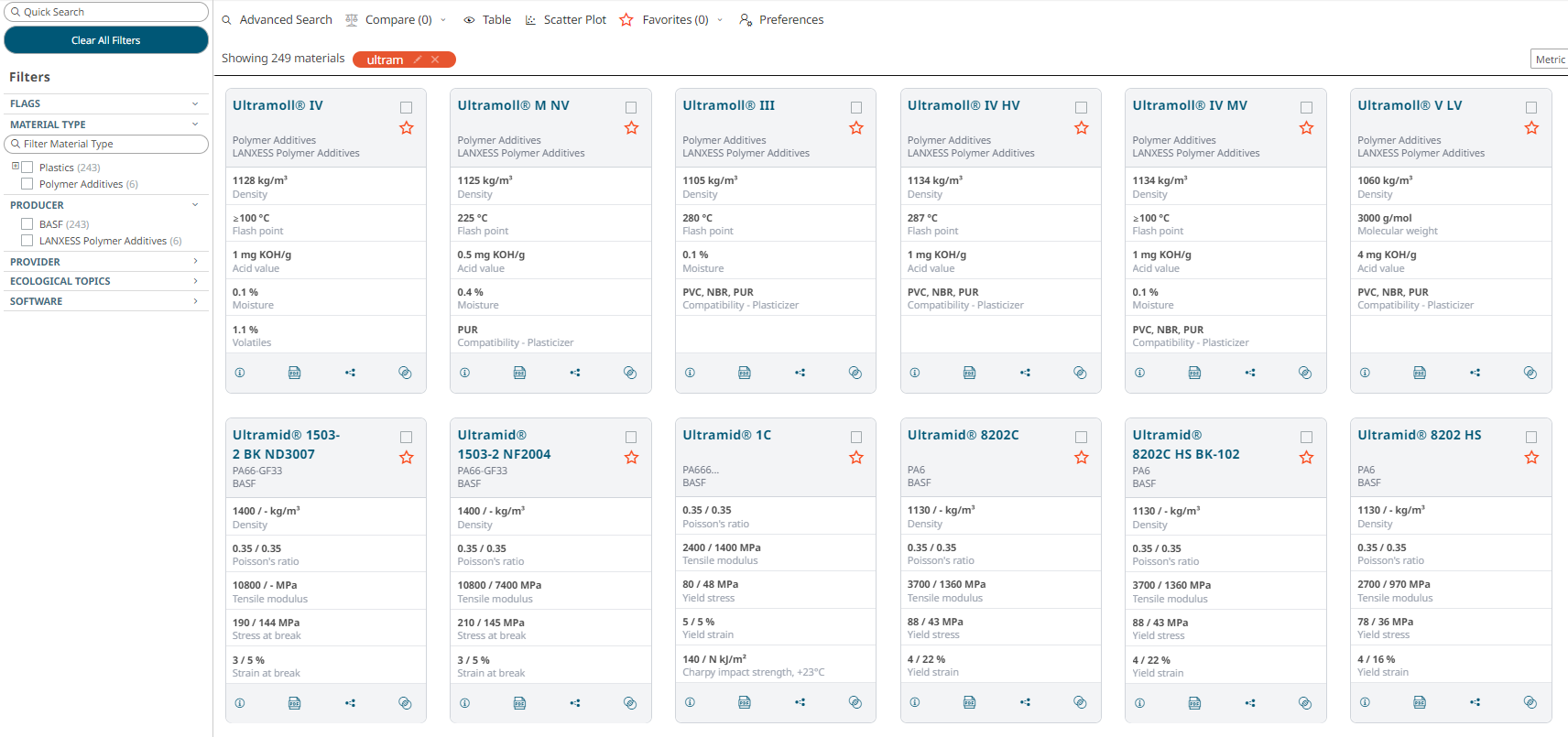Click share icon on Ultramid® 8202C HS BK-102
The width and height of the screenshot is (1568, 737).
pyautogui.click(x=1250, y=703)
